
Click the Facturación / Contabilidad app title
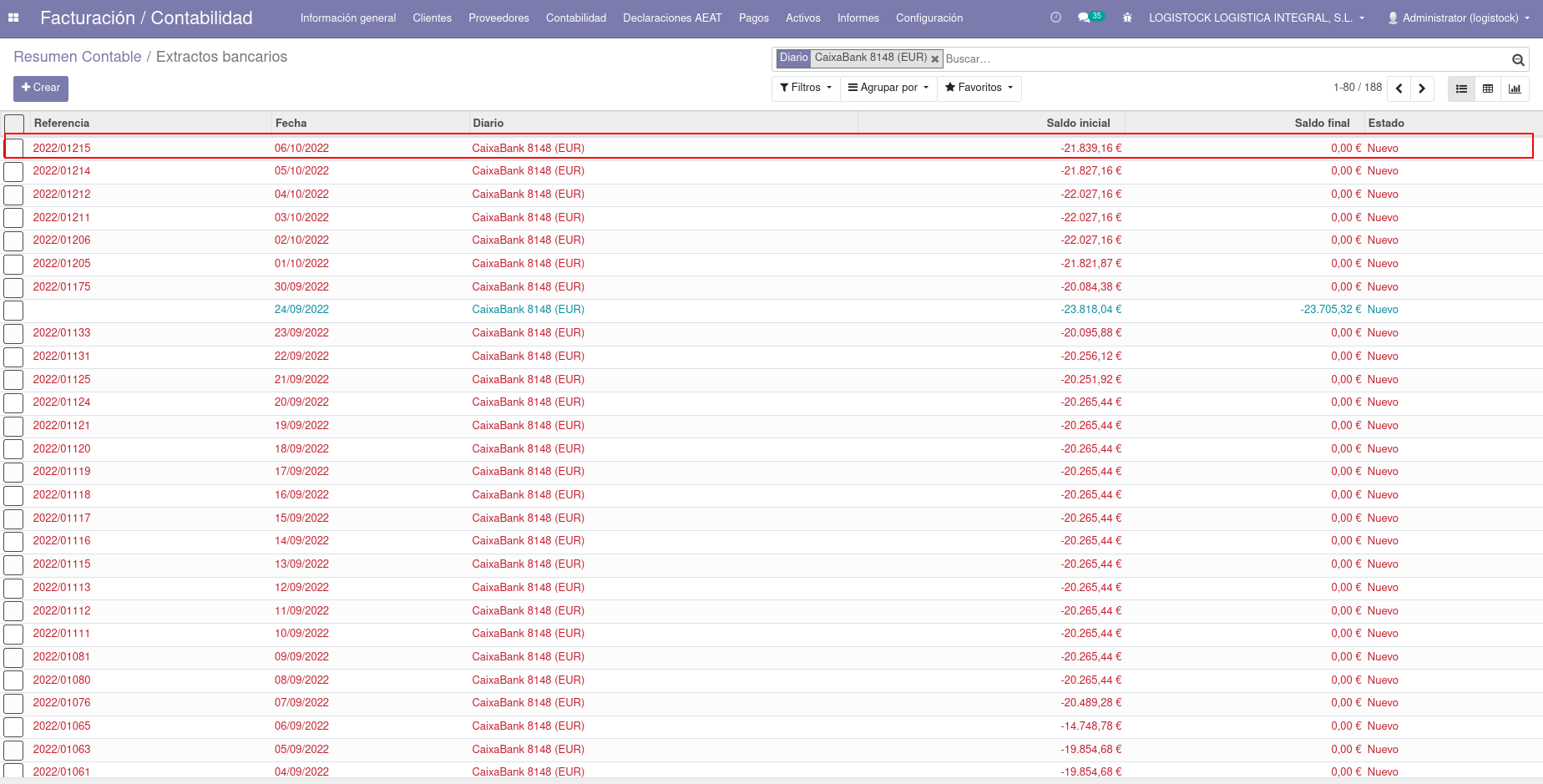(x=146, y=18)
